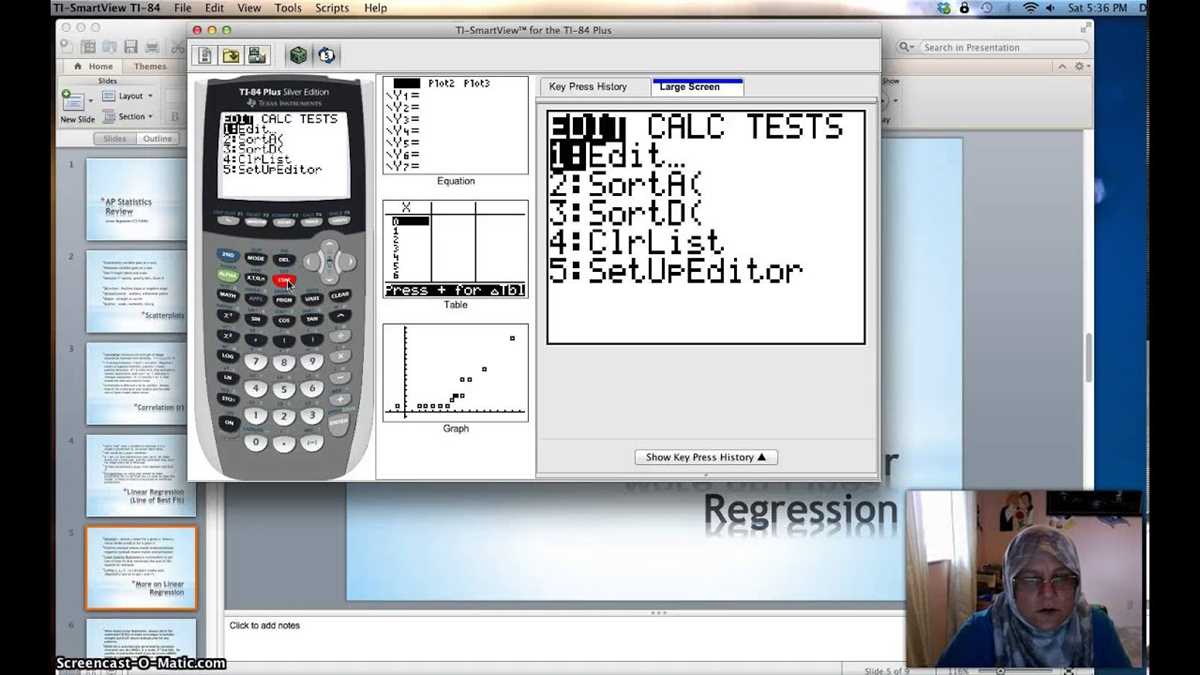The image size is (1200, 675).
Task: Click Show Key Press History button
Action: click(706, 457)
